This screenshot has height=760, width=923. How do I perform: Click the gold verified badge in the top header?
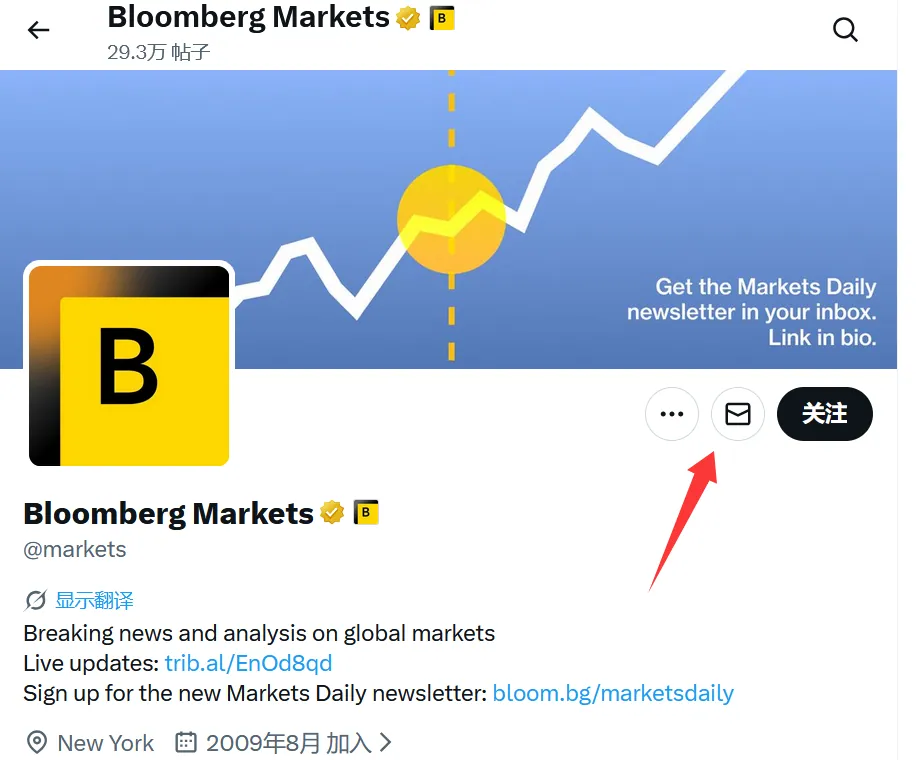tap(407, 17)
